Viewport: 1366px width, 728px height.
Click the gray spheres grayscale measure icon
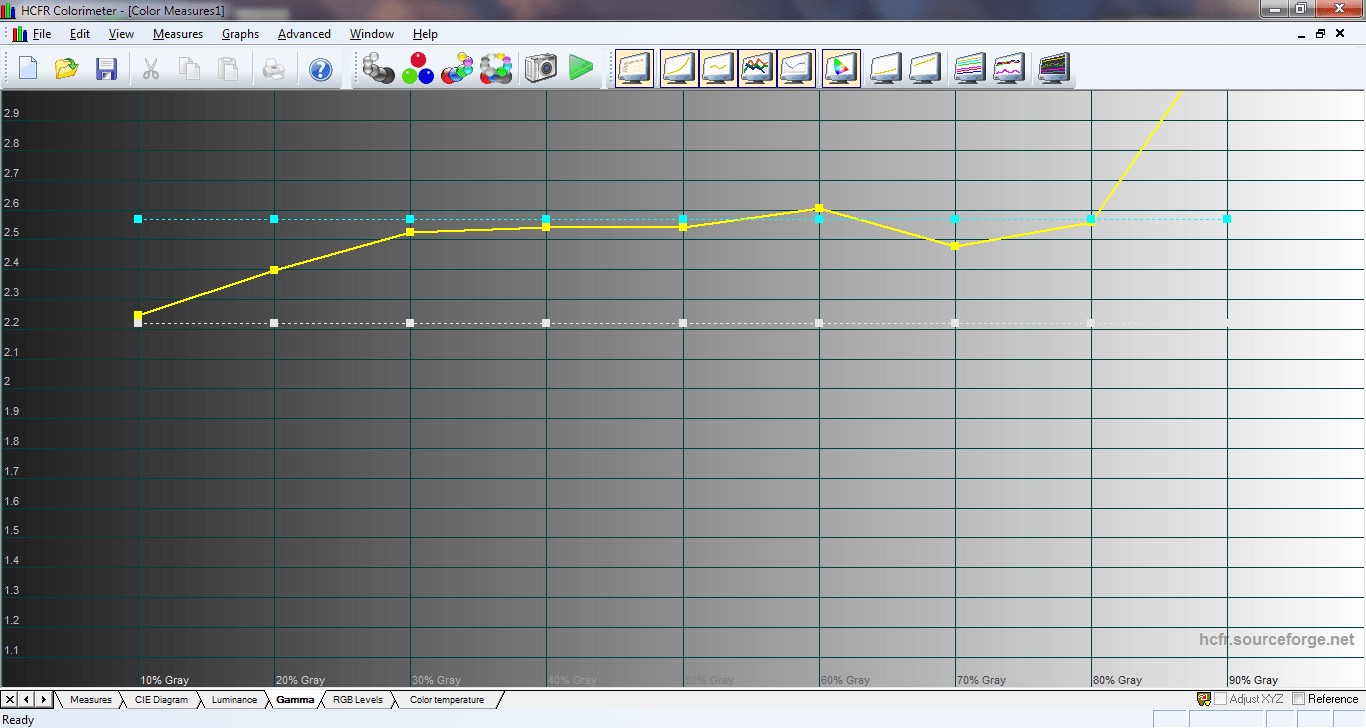pyautogui.click(x=378, y=69)
